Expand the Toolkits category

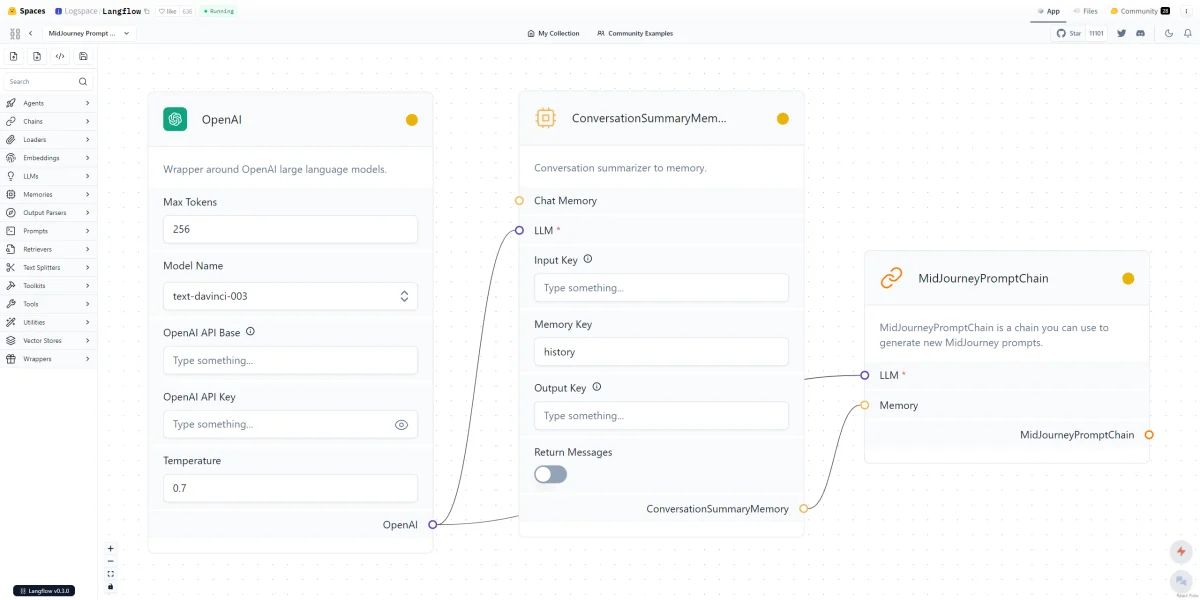[48, 285]
